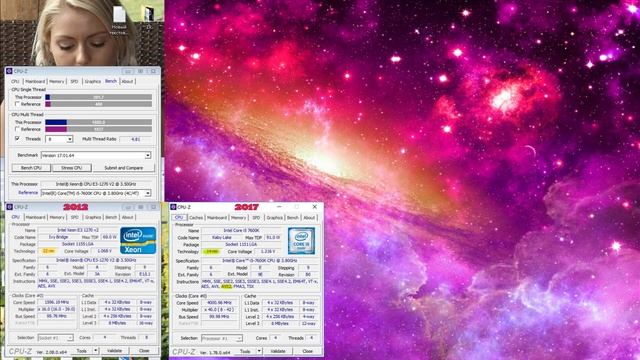Select the desktop icon right of the text document
Screen dimensions: 640x360
[x=149, y=17]
